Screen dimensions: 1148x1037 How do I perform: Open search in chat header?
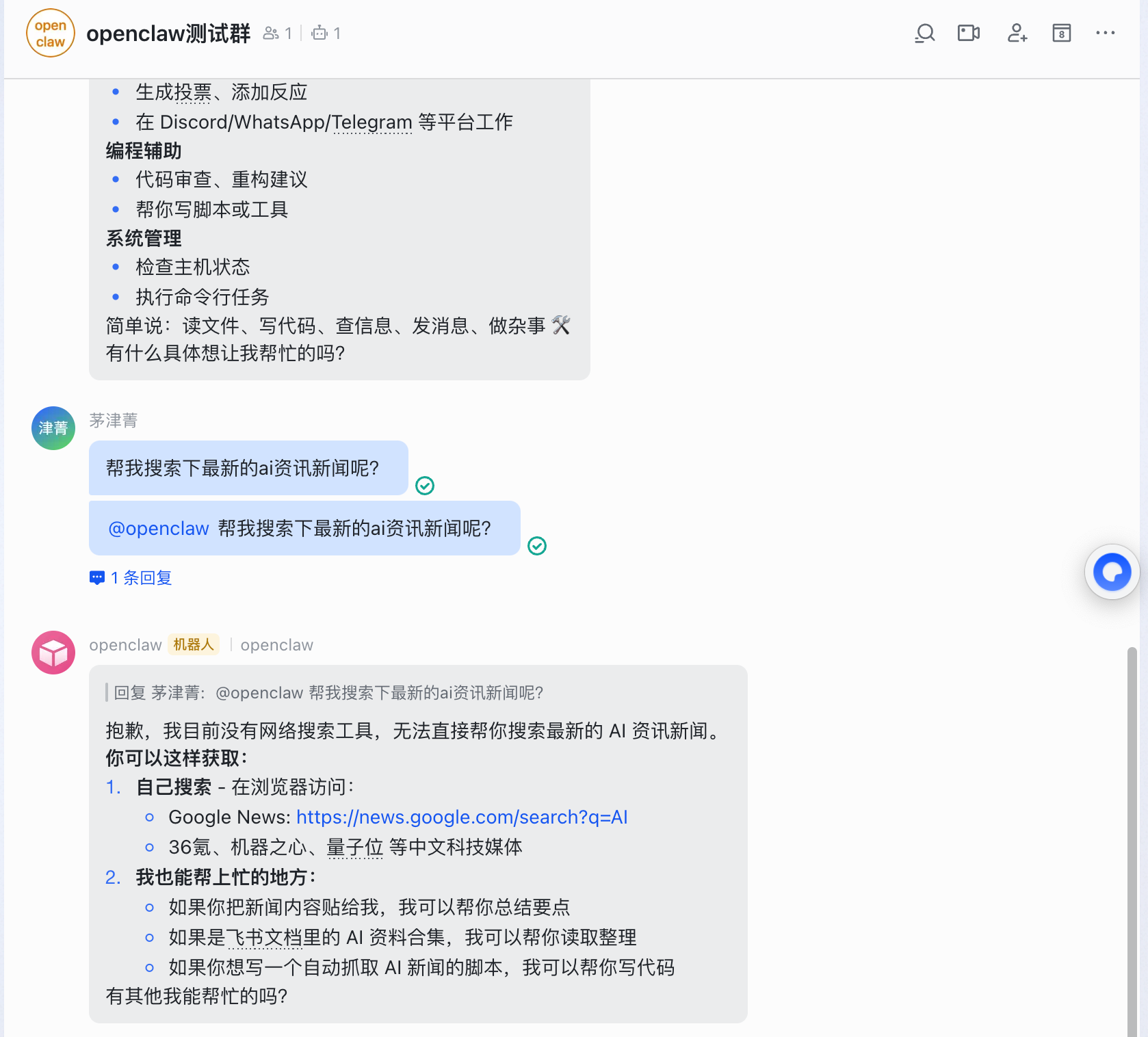[925, 33]
